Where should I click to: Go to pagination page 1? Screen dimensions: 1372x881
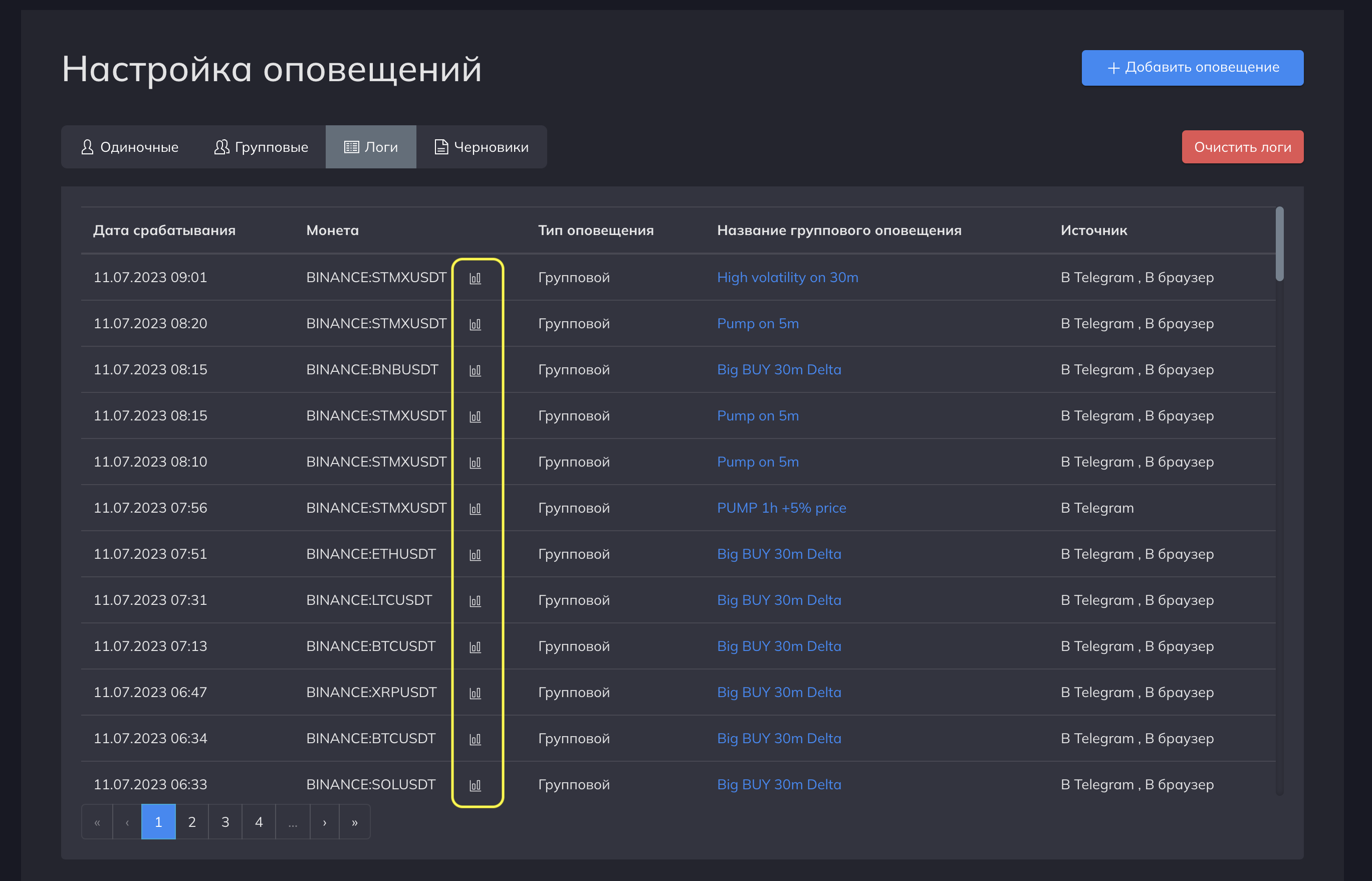pyautogui.click(x=158, y=822)
